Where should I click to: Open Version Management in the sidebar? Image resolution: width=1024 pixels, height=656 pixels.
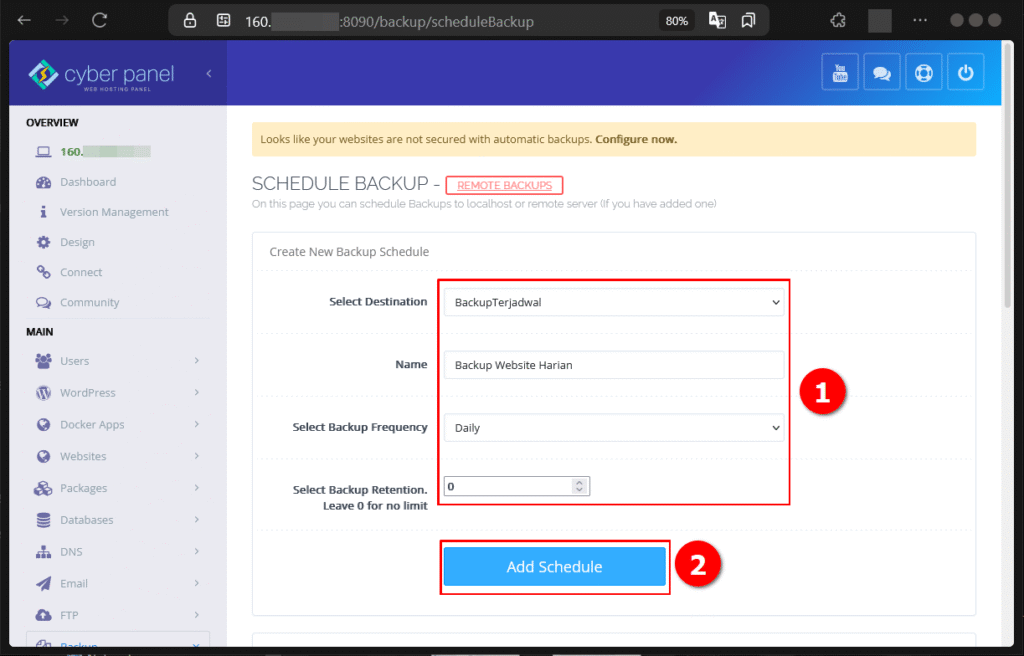click(x=114, y=212)
